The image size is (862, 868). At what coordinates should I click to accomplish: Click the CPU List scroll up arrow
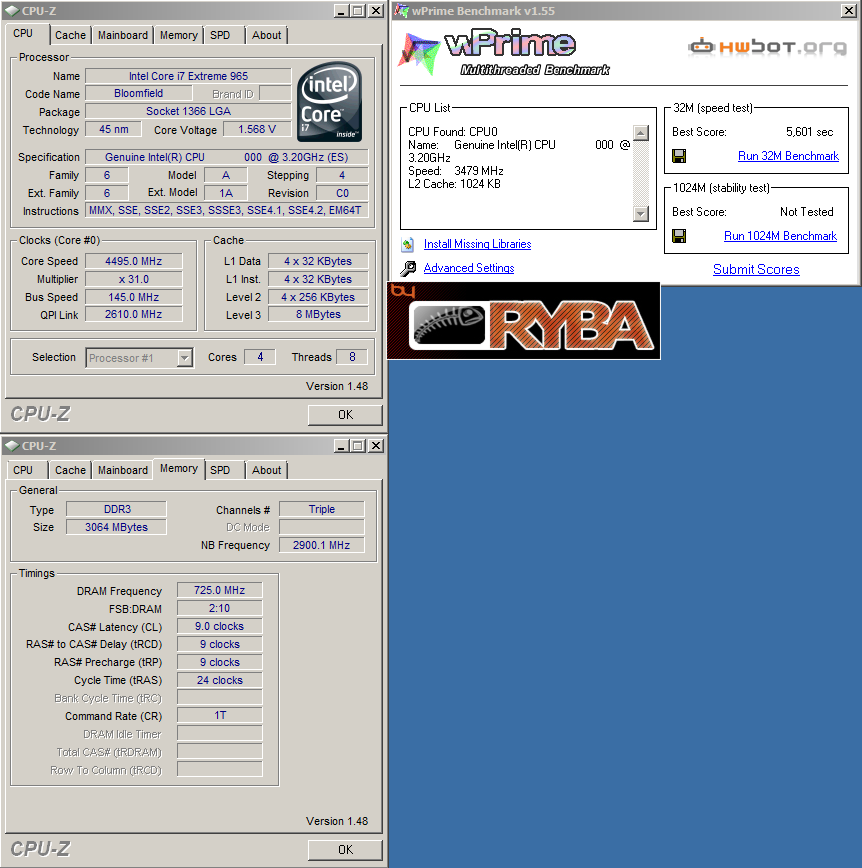coord(641,133)
